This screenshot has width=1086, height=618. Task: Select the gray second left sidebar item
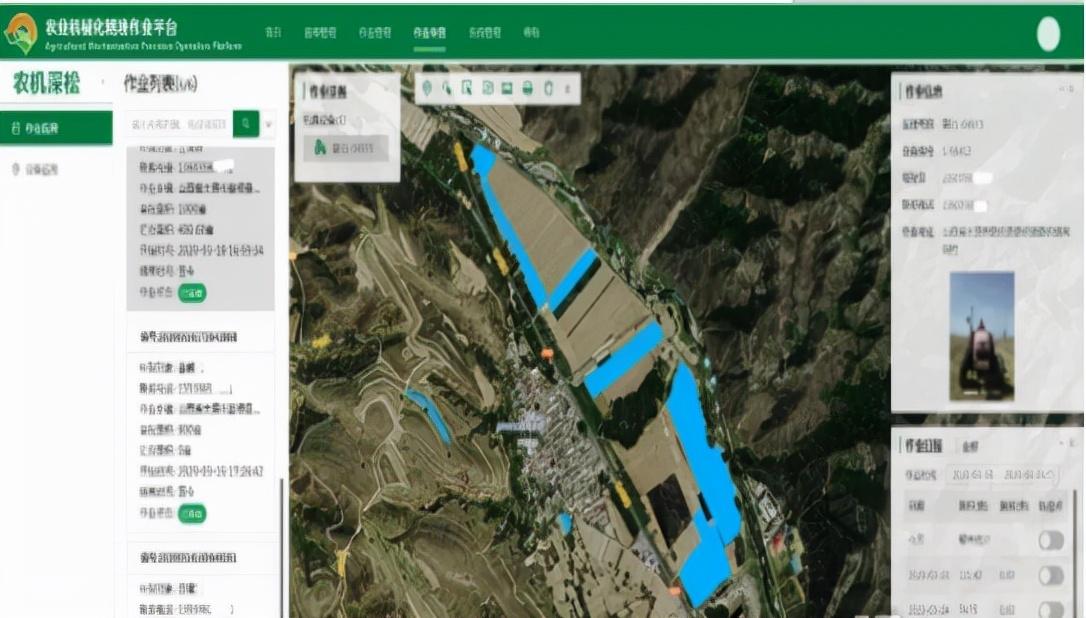tap(56, 169)
